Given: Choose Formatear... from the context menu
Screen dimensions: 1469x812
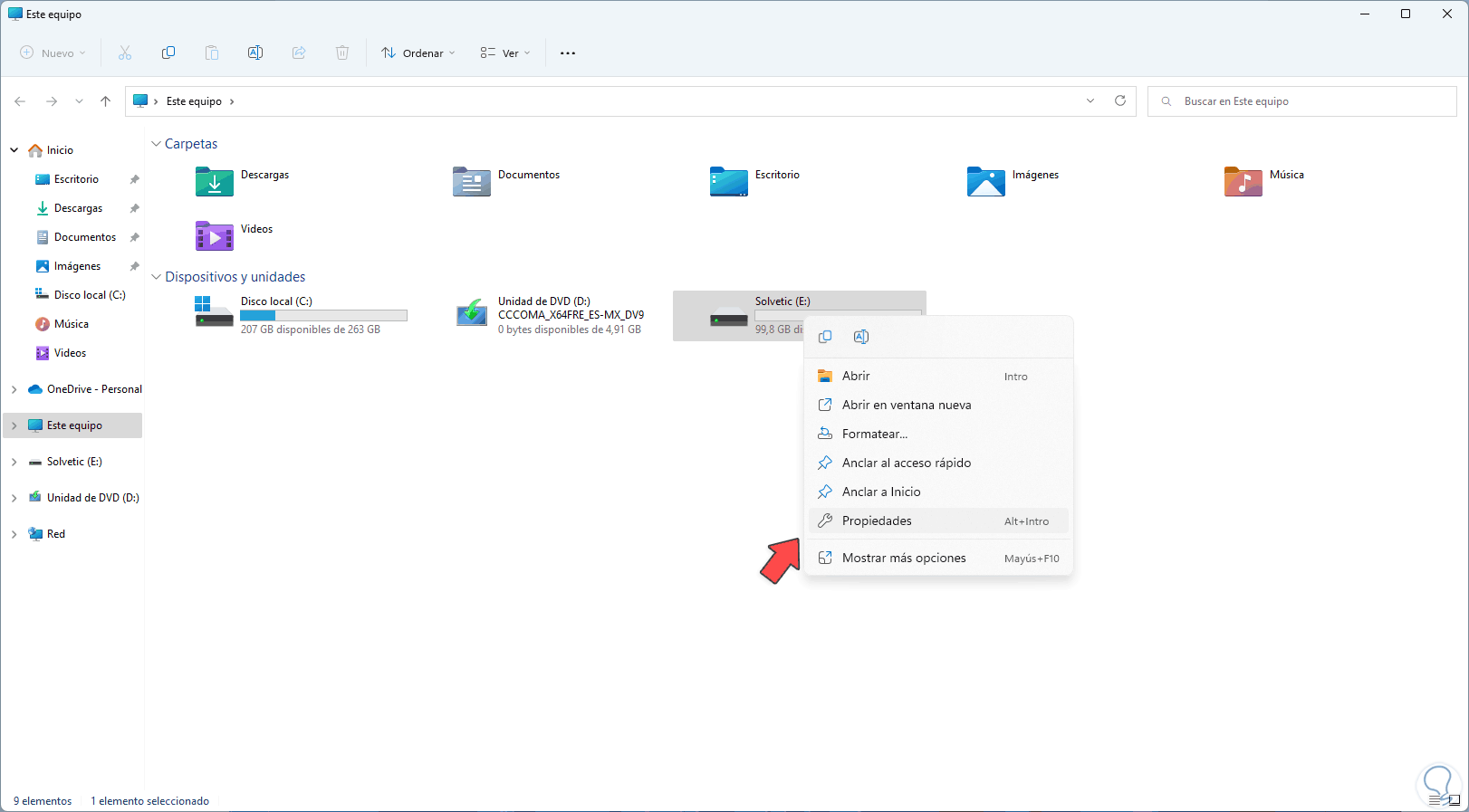Looking at the screenshot, I should click(x=938, y=434).
